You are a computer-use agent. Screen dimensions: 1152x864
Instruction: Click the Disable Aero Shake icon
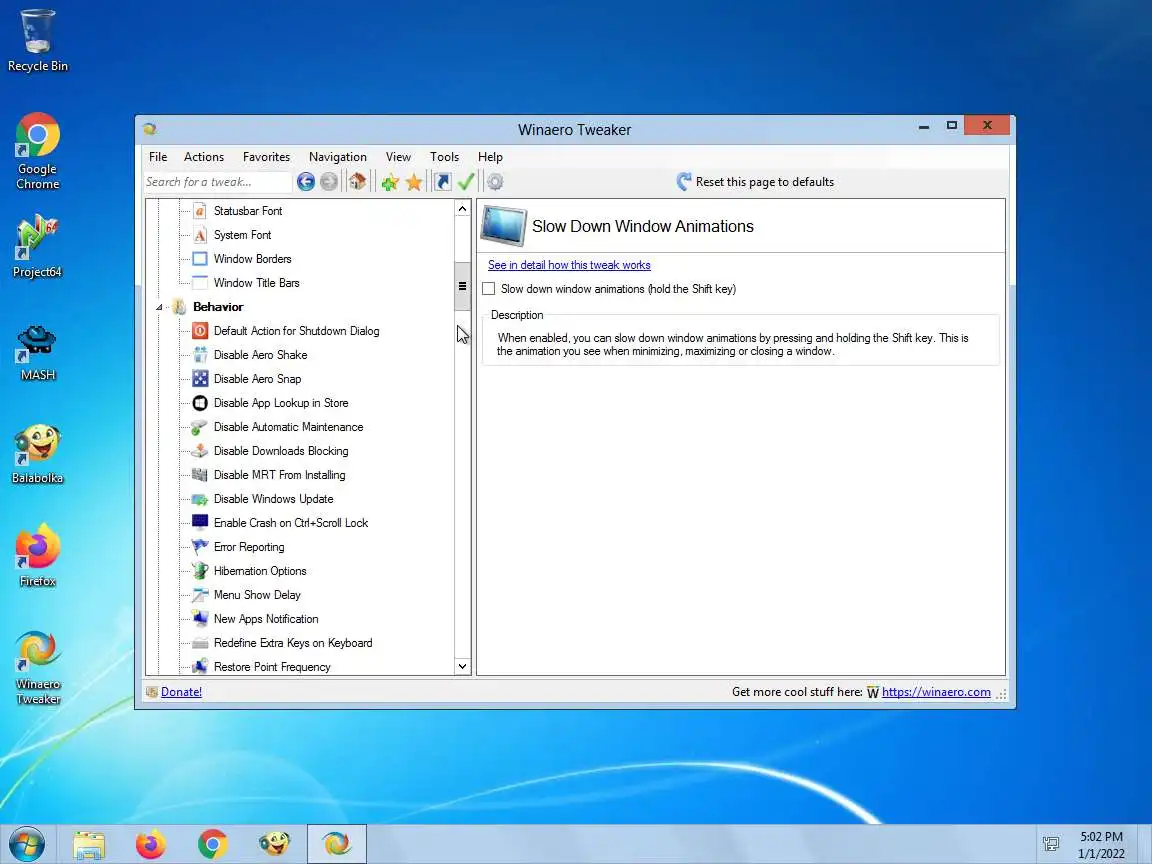[200, 355]
